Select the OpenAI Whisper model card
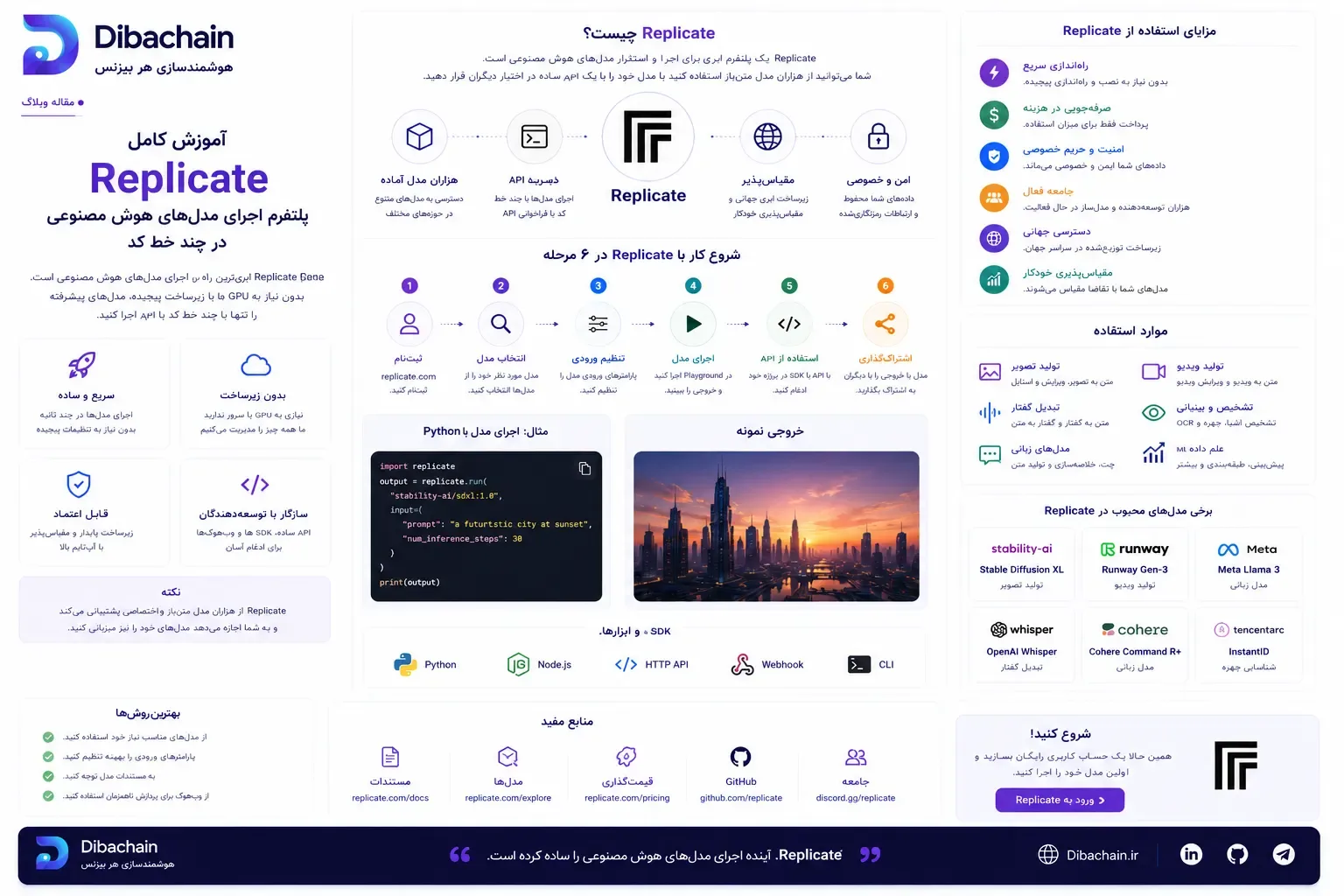1344x896 pixels. click(x=1022, y=646)
